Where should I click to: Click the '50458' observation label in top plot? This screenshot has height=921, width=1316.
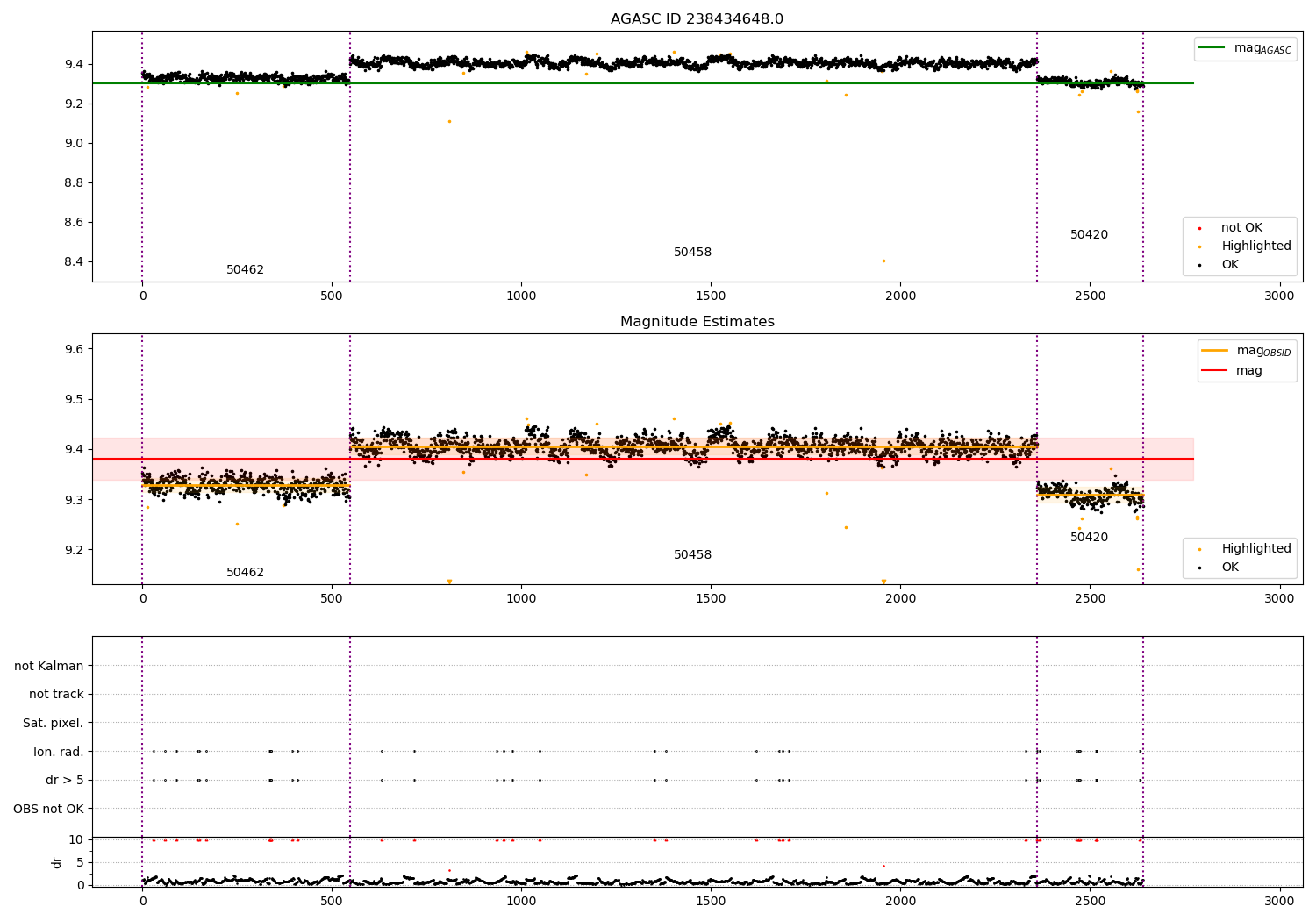pyautogui.click(x=693, y=253)
